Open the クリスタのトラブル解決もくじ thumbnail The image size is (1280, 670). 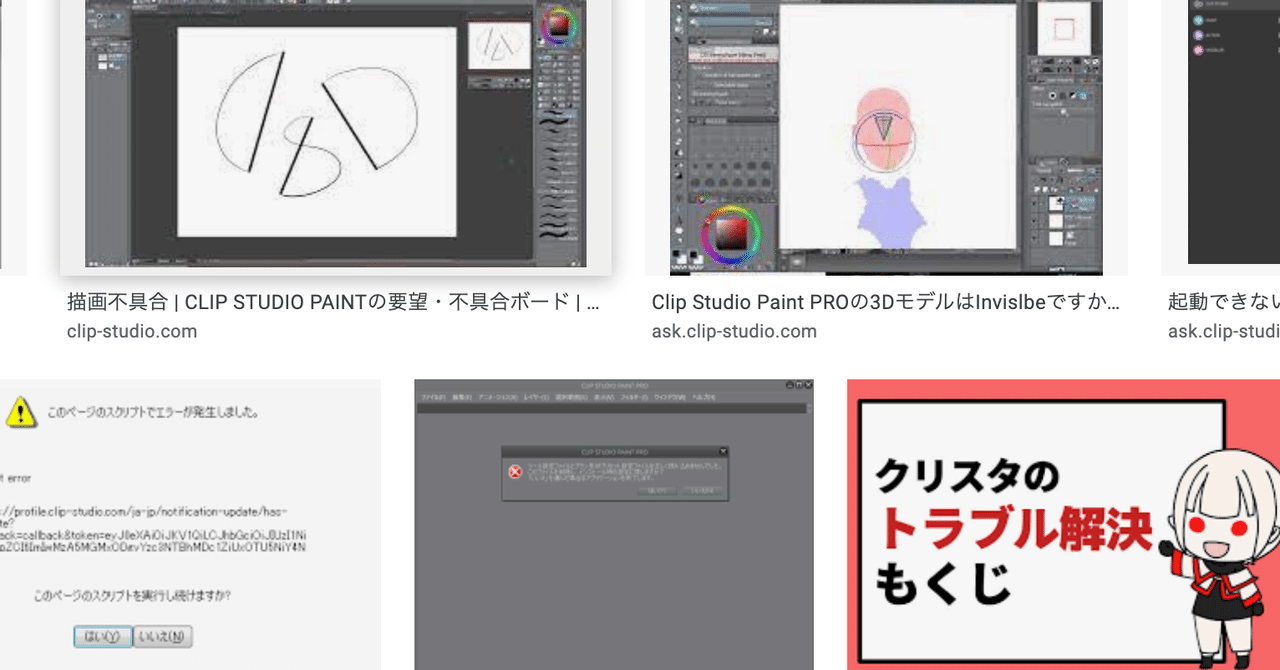[x=1063, y=524]
